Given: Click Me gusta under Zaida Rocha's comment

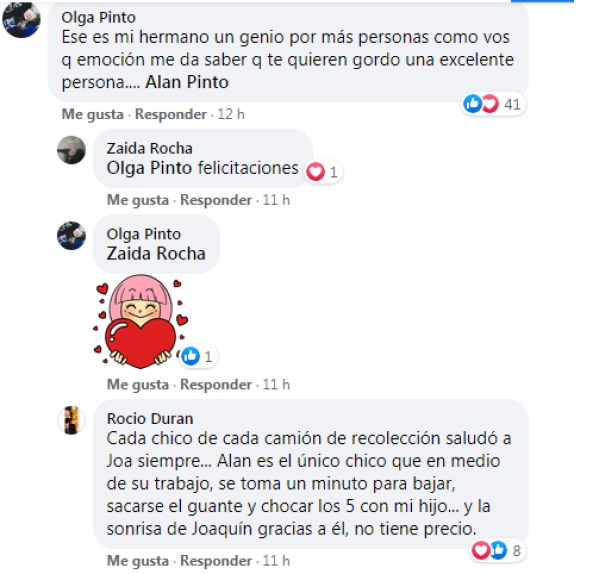Looking at the screenshot, I should tap(138, 200).
